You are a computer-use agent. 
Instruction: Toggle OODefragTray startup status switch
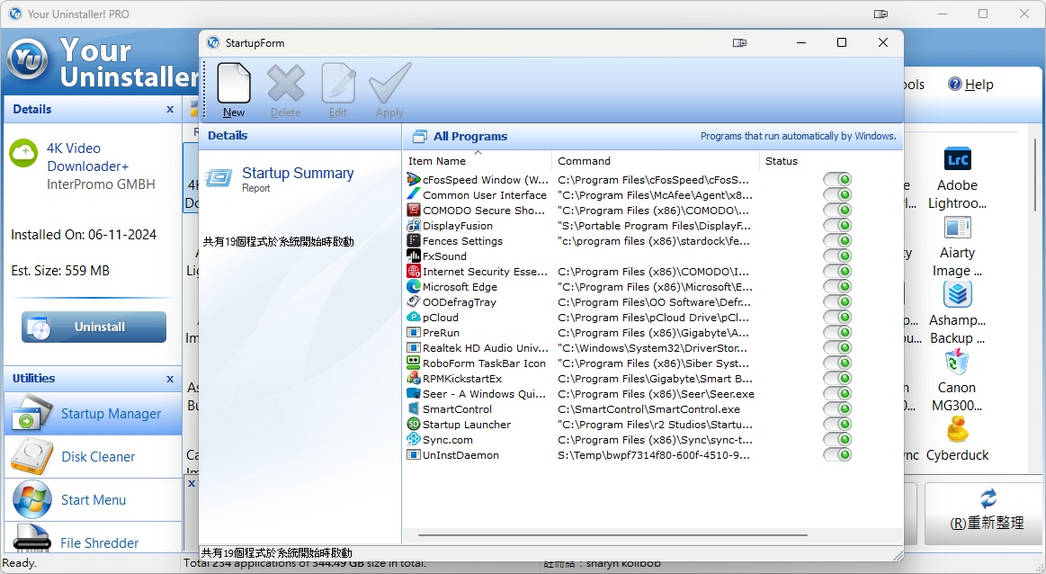click(837, 302)
